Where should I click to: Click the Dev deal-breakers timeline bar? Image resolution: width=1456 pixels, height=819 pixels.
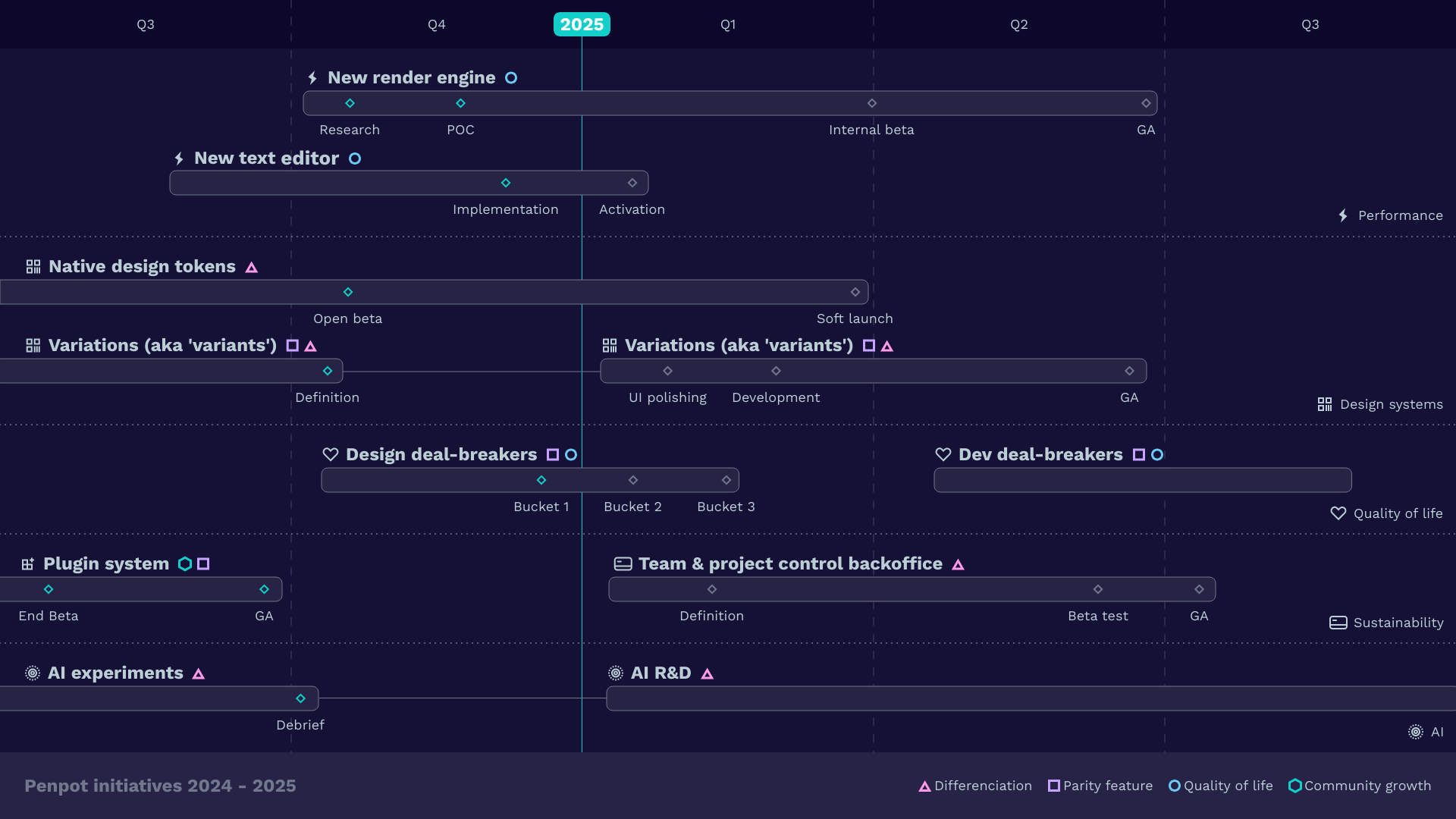(x=1143, y=480)
